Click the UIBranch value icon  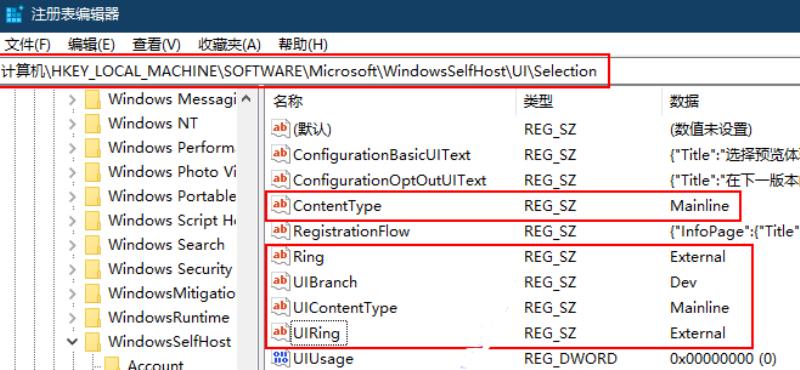pyautogui.click(x=281, y=282)
